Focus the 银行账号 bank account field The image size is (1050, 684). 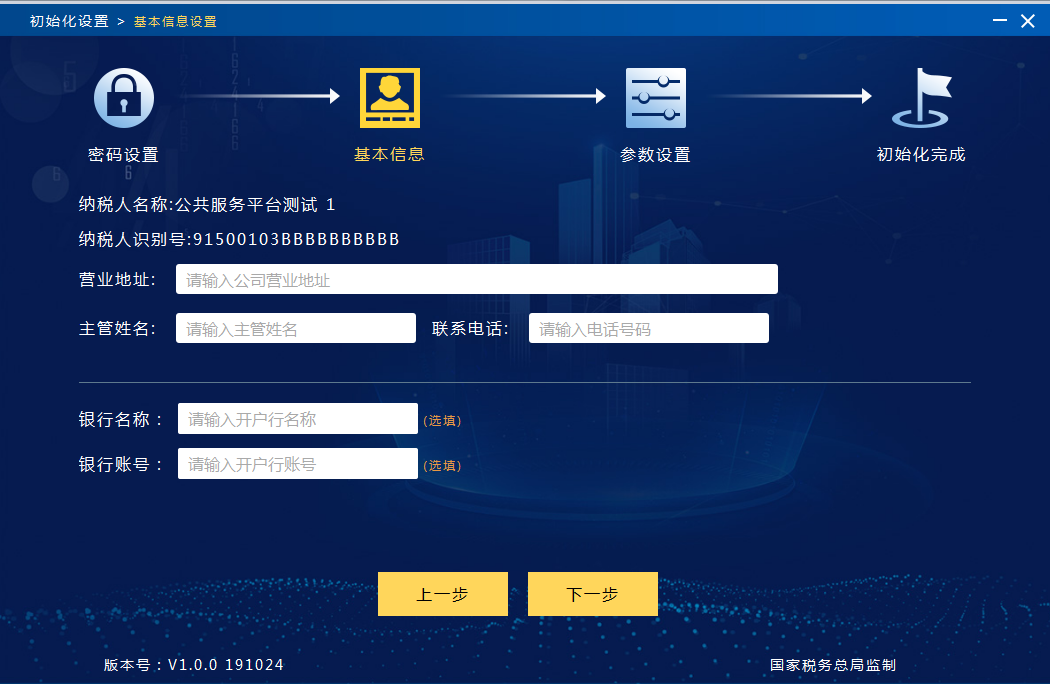[298, 464]
